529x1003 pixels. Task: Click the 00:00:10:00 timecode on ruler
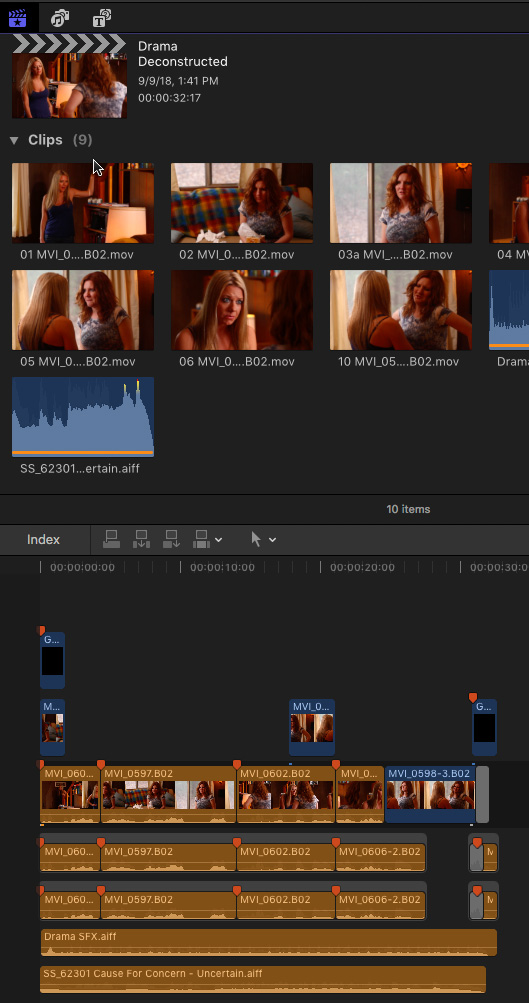[222, 567]
